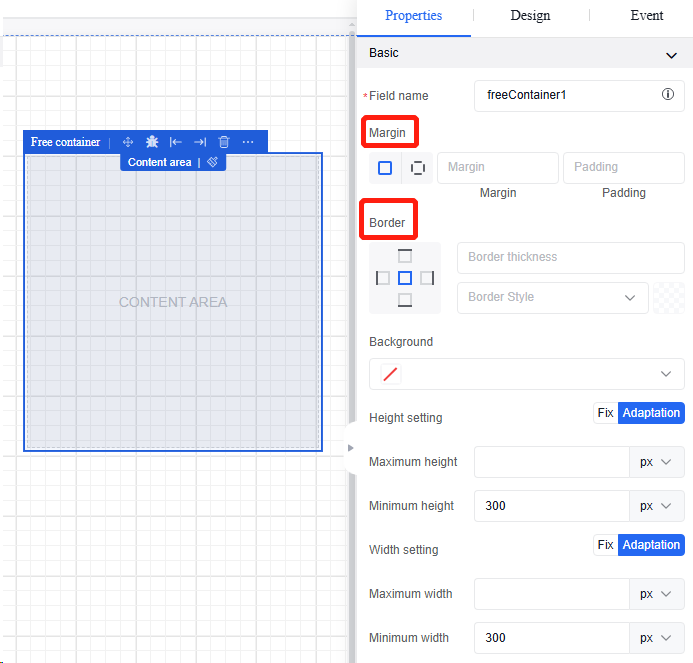Switch margin to individual sides mode
This screenshot has height=663, width=693.
(418, 168)
